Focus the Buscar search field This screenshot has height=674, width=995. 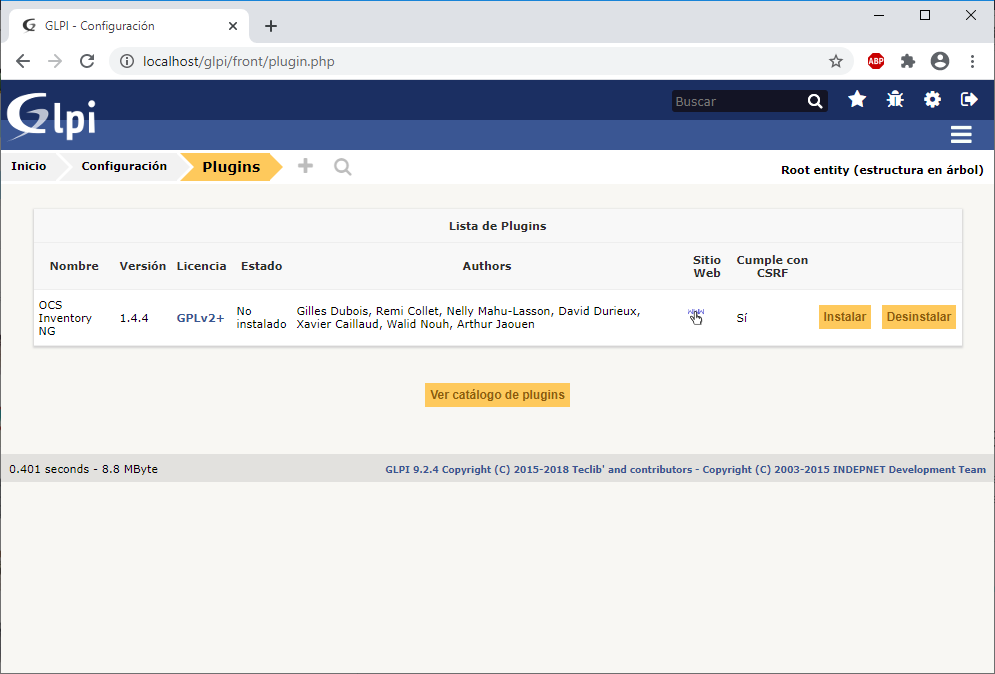pyautogui.click(x=738, y=102)
